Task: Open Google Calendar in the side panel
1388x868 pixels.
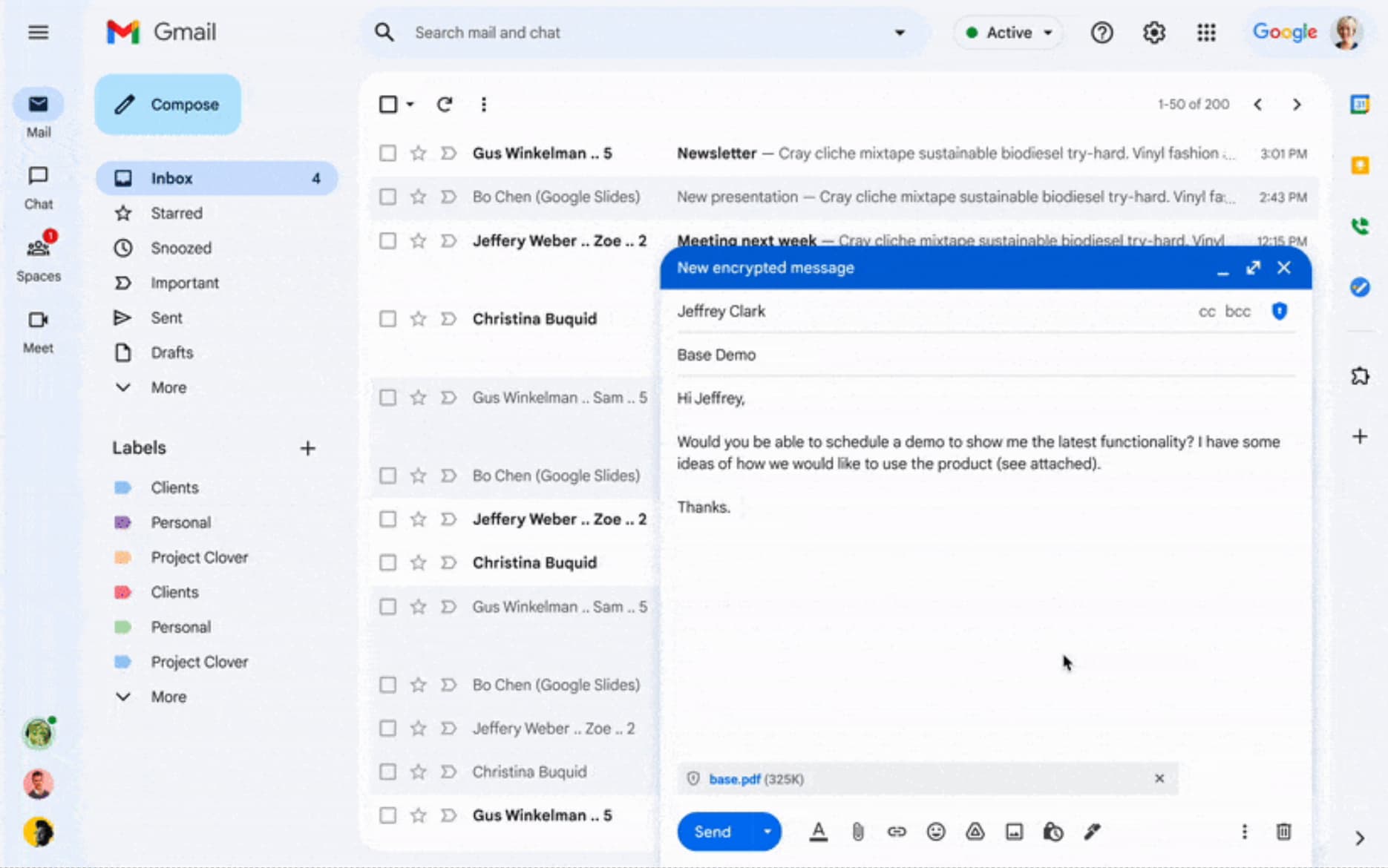Action: pos(1361,104)
